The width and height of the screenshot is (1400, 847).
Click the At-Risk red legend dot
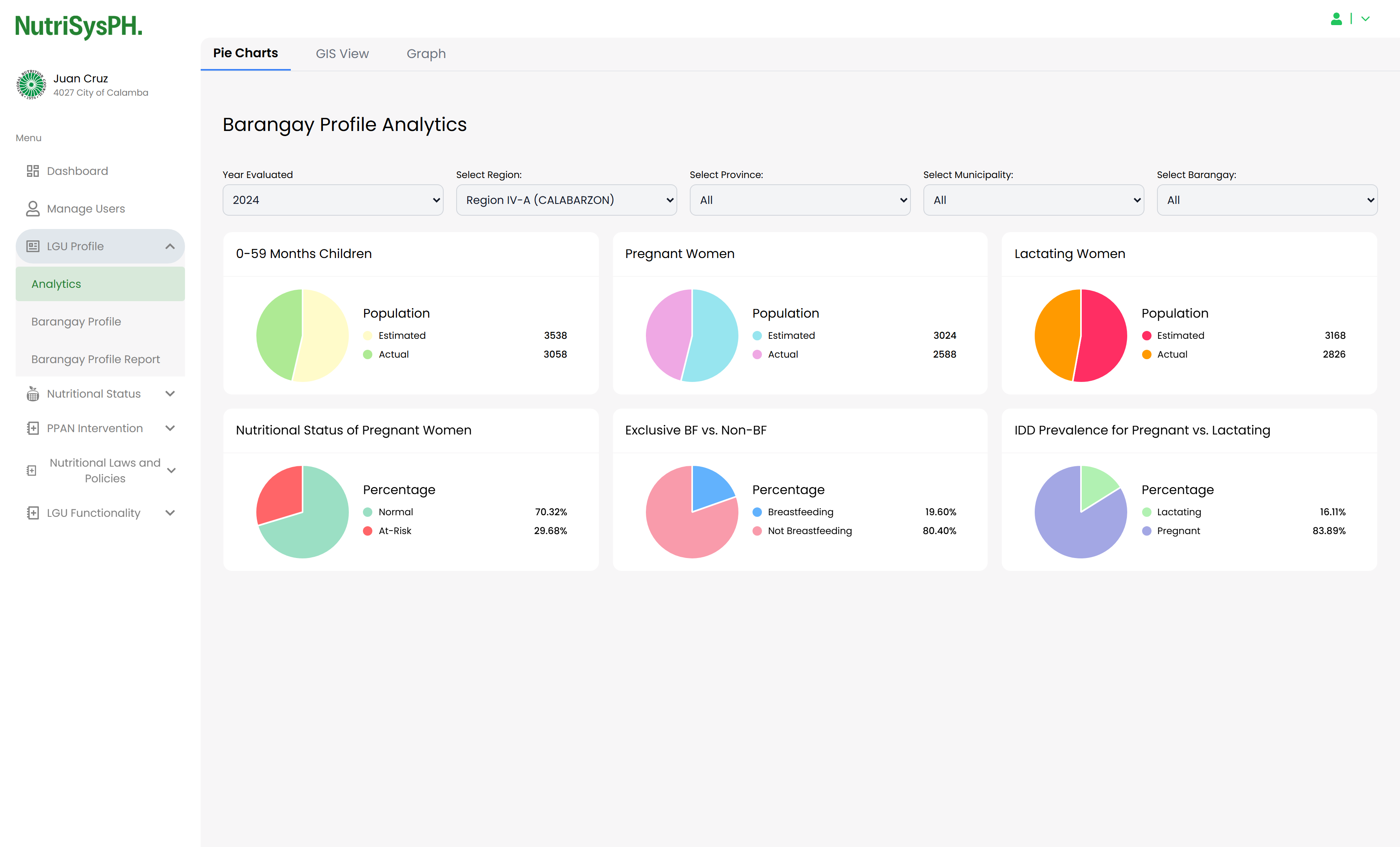click(368, 531)
